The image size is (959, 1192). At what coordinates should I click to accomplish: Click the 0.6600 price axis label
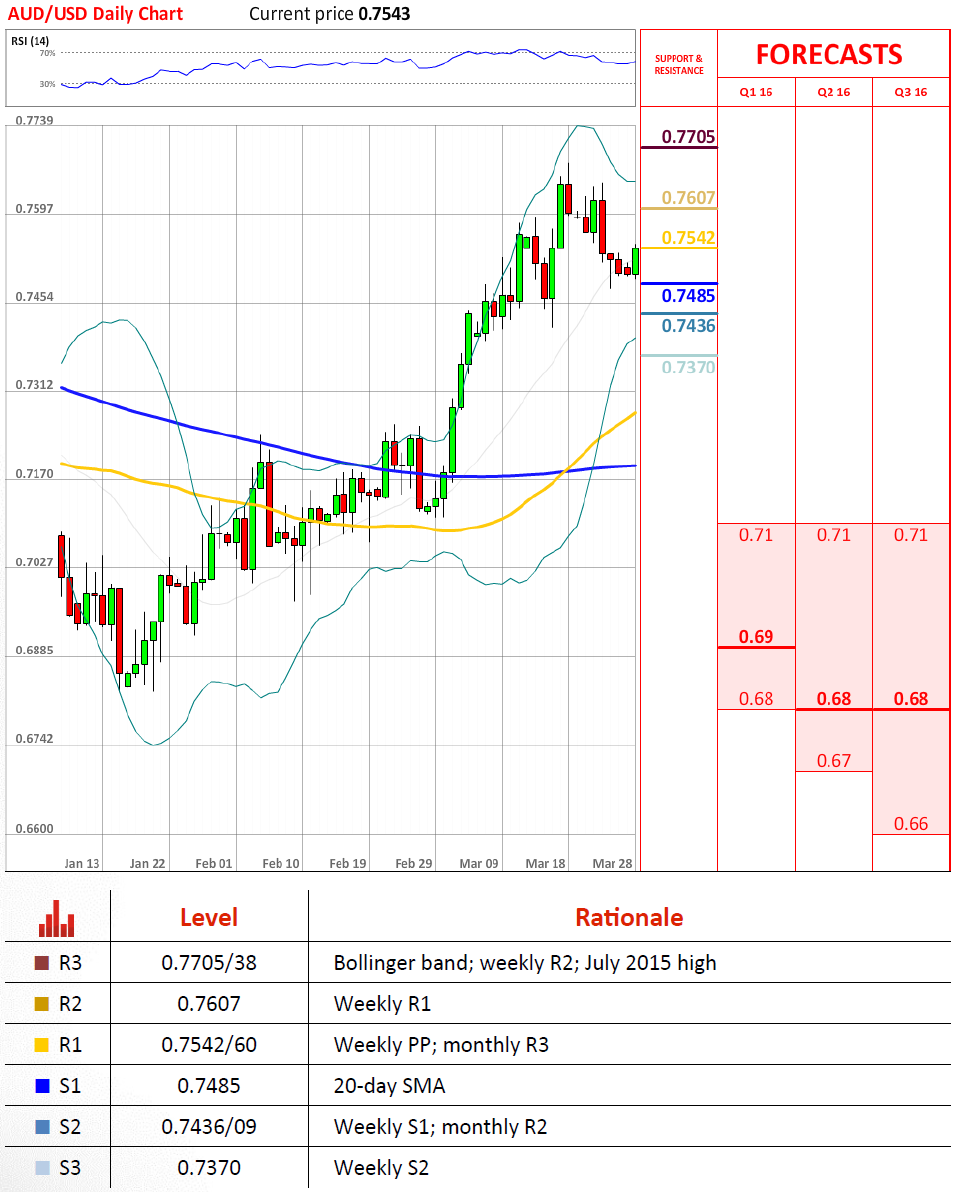(35, 829)
